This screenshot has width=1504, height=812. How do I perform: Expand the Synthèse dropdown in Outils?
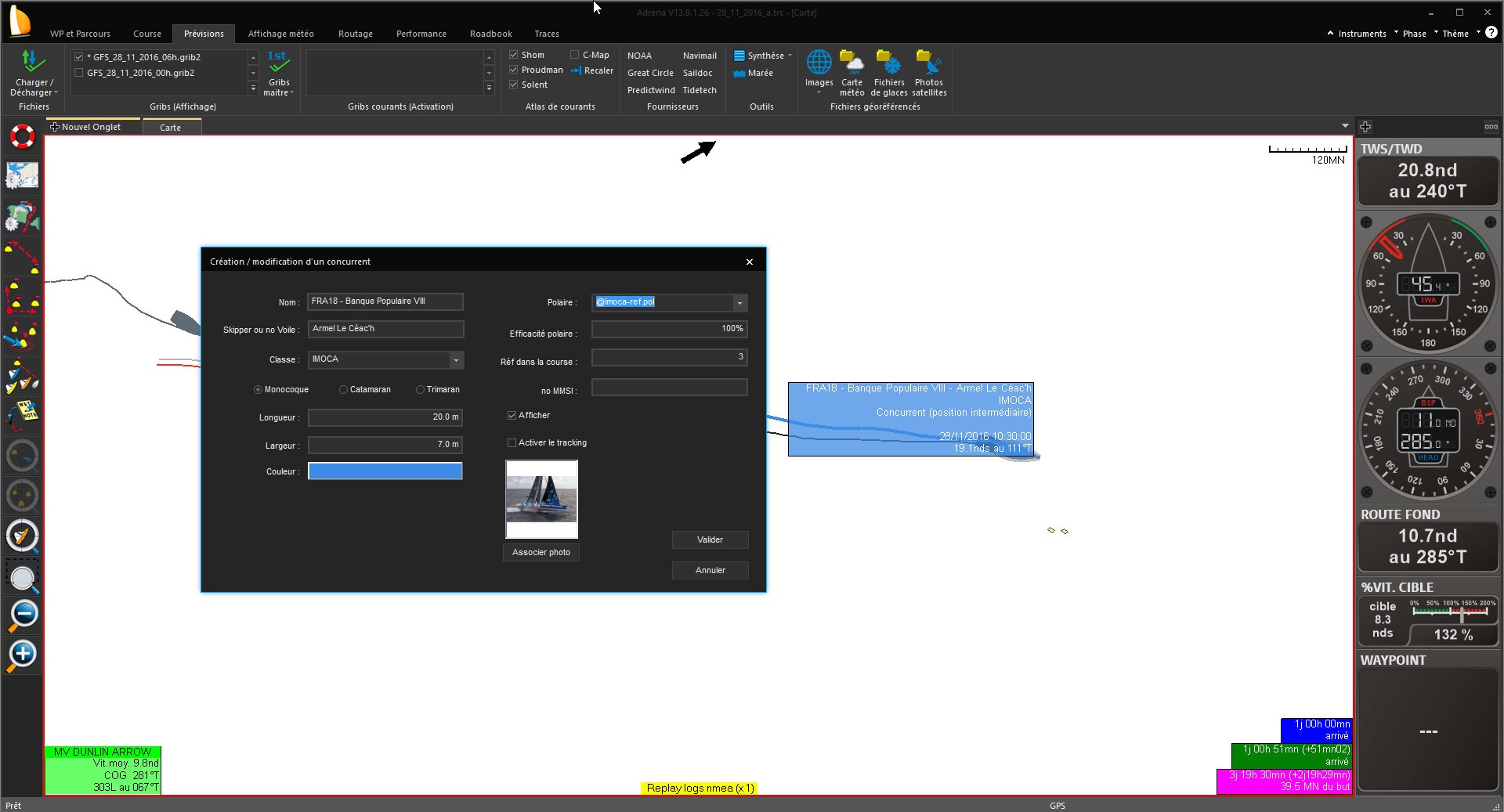[x=790, y=56]
